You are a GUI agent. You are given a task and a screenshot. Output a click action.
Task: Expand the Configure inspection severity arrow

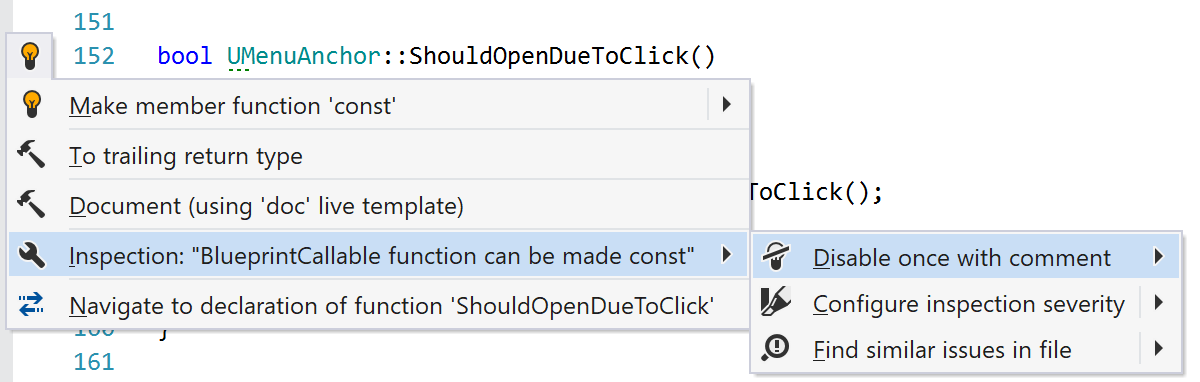1158,302
